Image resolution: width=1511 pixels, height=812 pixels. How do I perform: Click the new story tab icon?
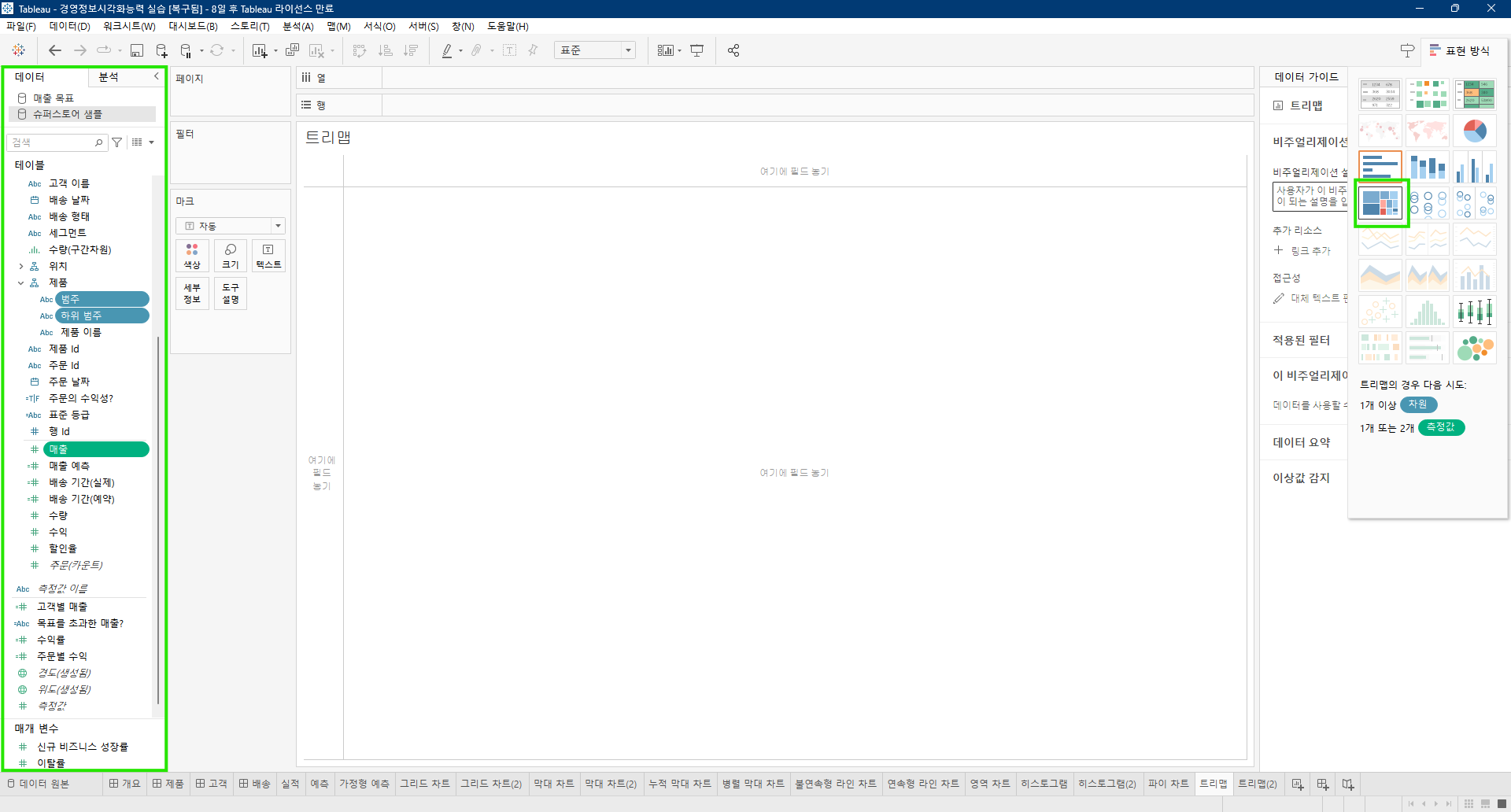(x=1348, y=784)
